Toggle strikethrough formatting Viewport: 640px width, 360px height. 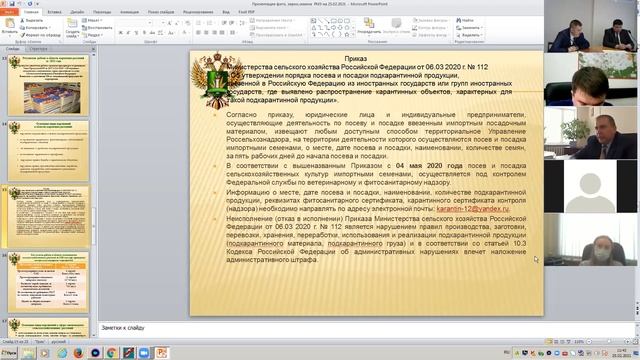point(152,33)
